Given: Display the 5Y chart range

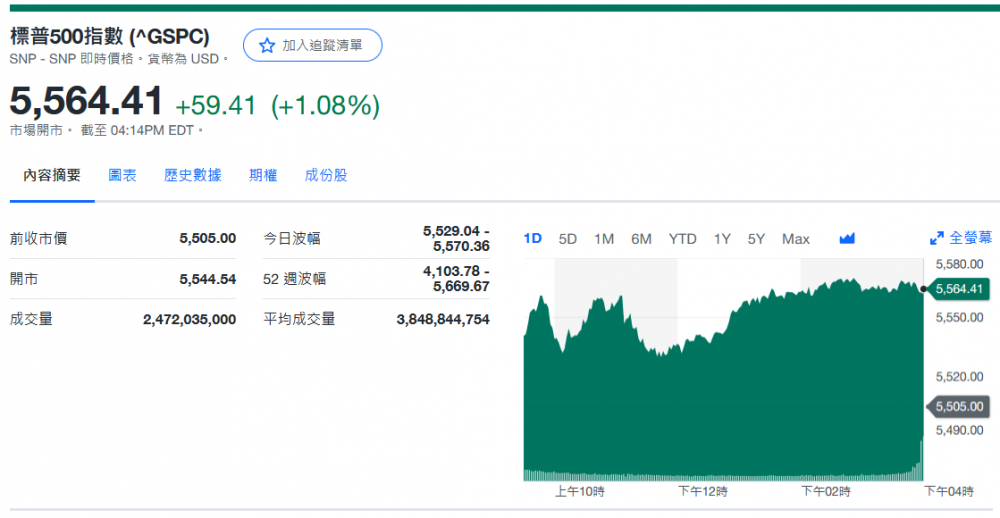Looking at the screenshot, I should click(756, 238).
